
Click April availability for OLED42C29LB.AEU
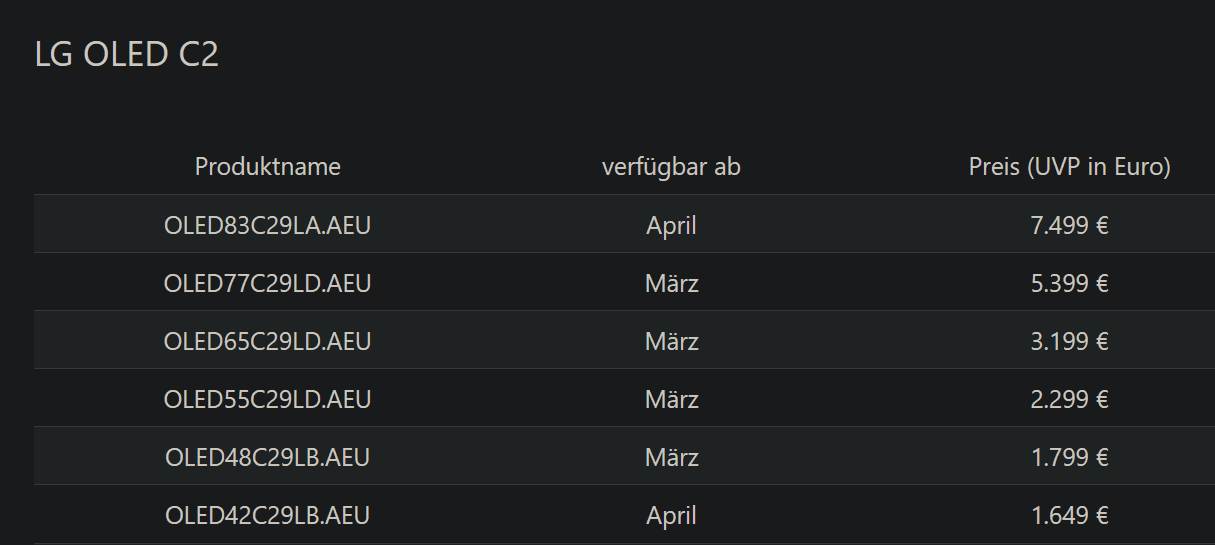tap(671, 515)
